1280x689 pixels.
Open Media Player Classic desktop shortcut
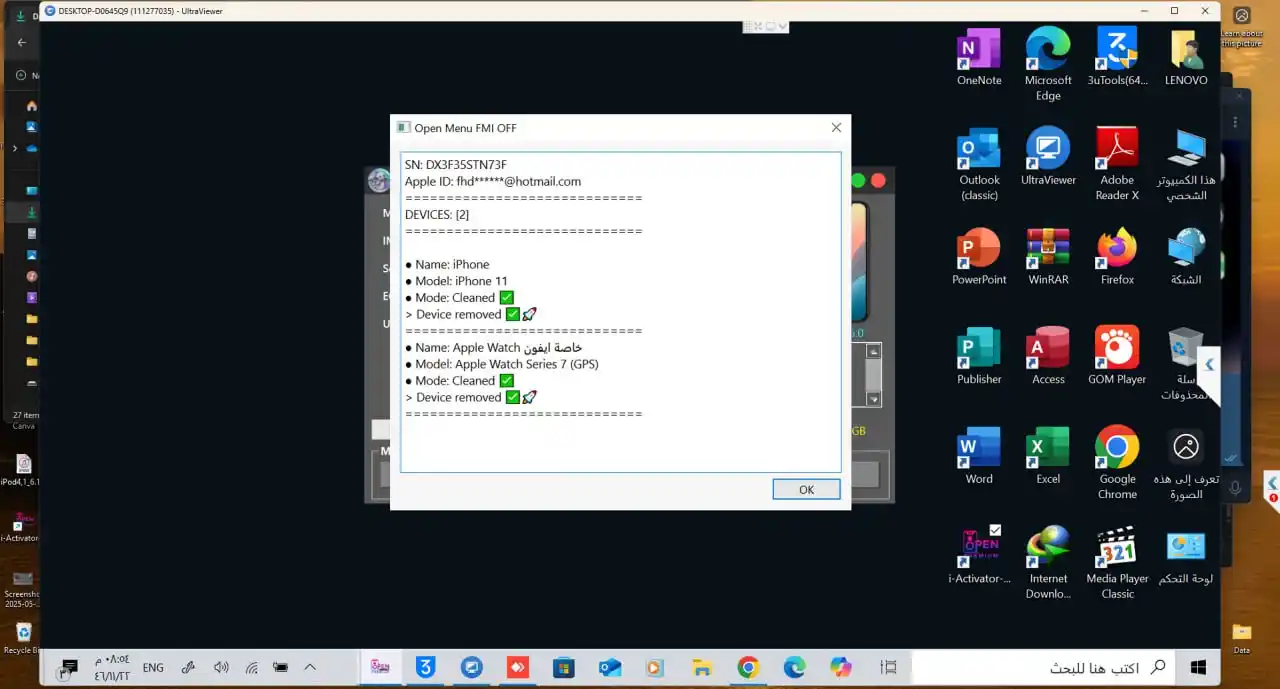tap(1117, 563)
